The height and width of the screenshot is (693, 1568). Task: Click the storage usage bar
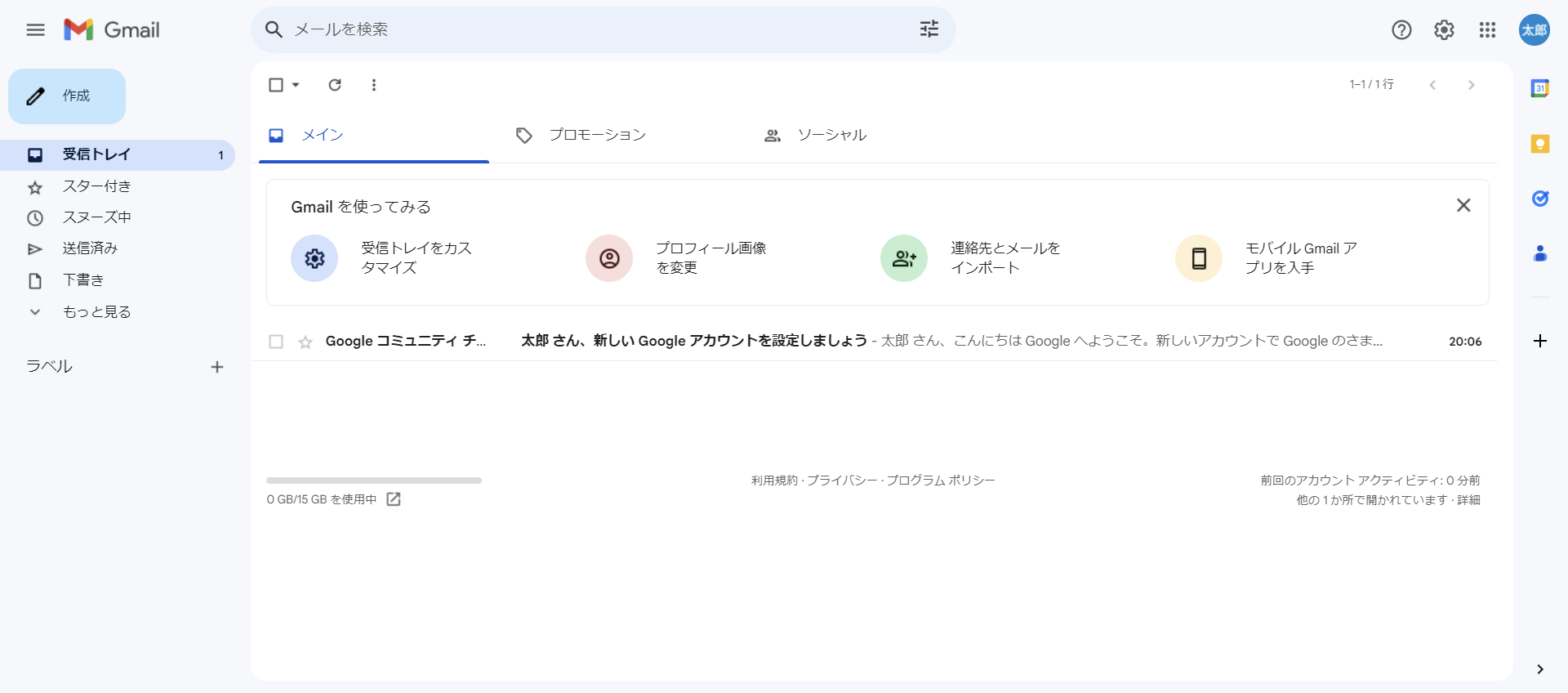(x=374, y=481)
